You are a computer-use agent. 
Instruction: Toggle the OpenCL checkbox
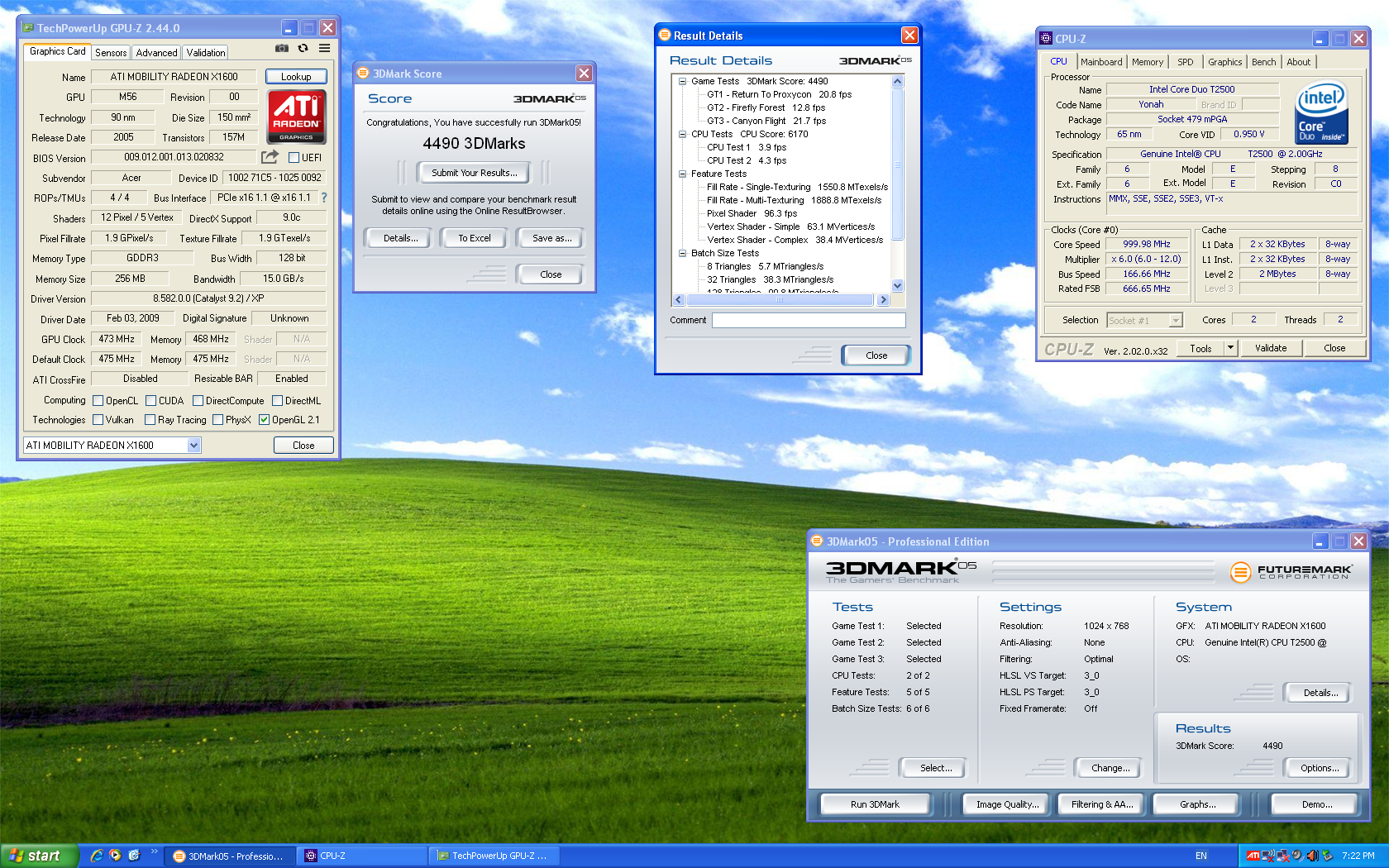pos(98,401)
